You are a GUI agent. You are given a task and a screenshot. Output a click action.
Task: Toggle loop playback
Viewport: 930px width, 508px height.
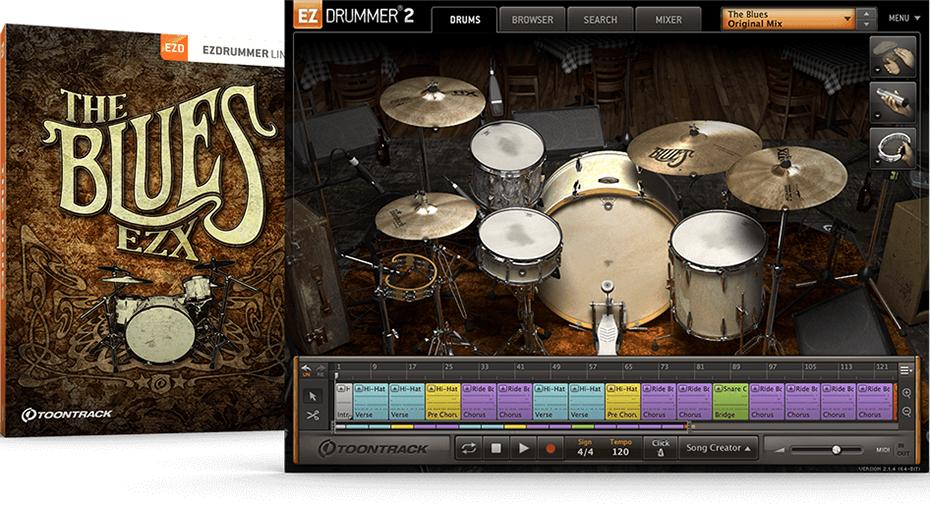tap(469, 449)
